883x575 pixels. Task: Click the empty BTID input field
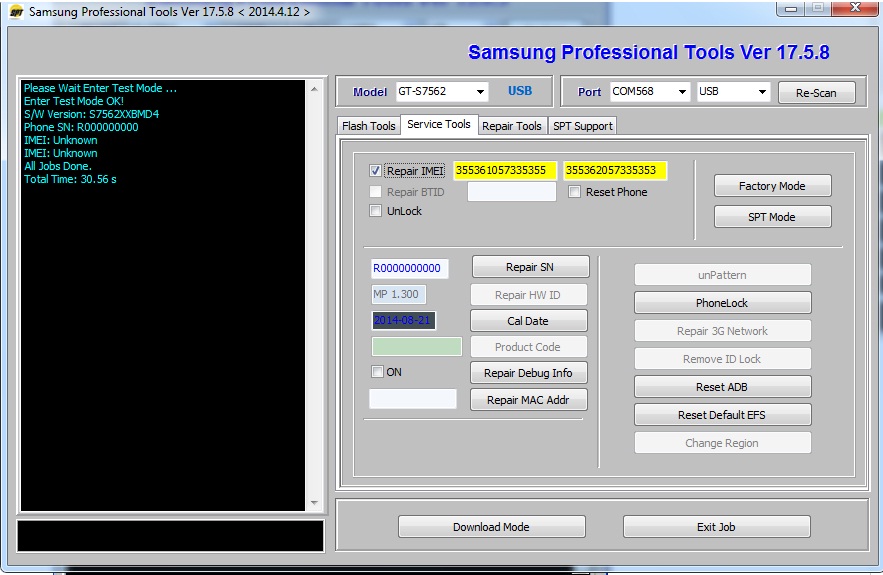(512, 192)
